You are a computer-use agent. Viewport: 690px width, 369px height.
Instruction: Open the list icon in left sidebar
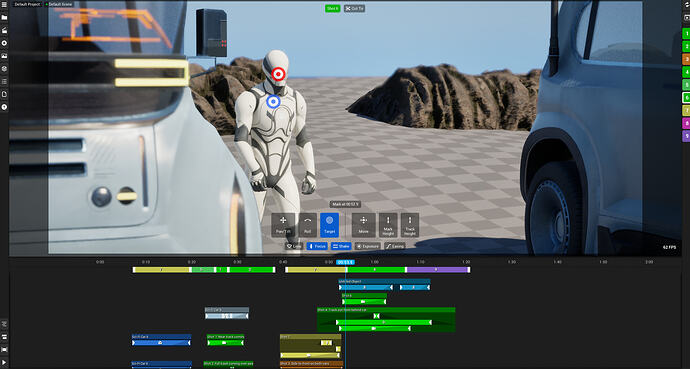pyautogui.click(x=4, y=81)
